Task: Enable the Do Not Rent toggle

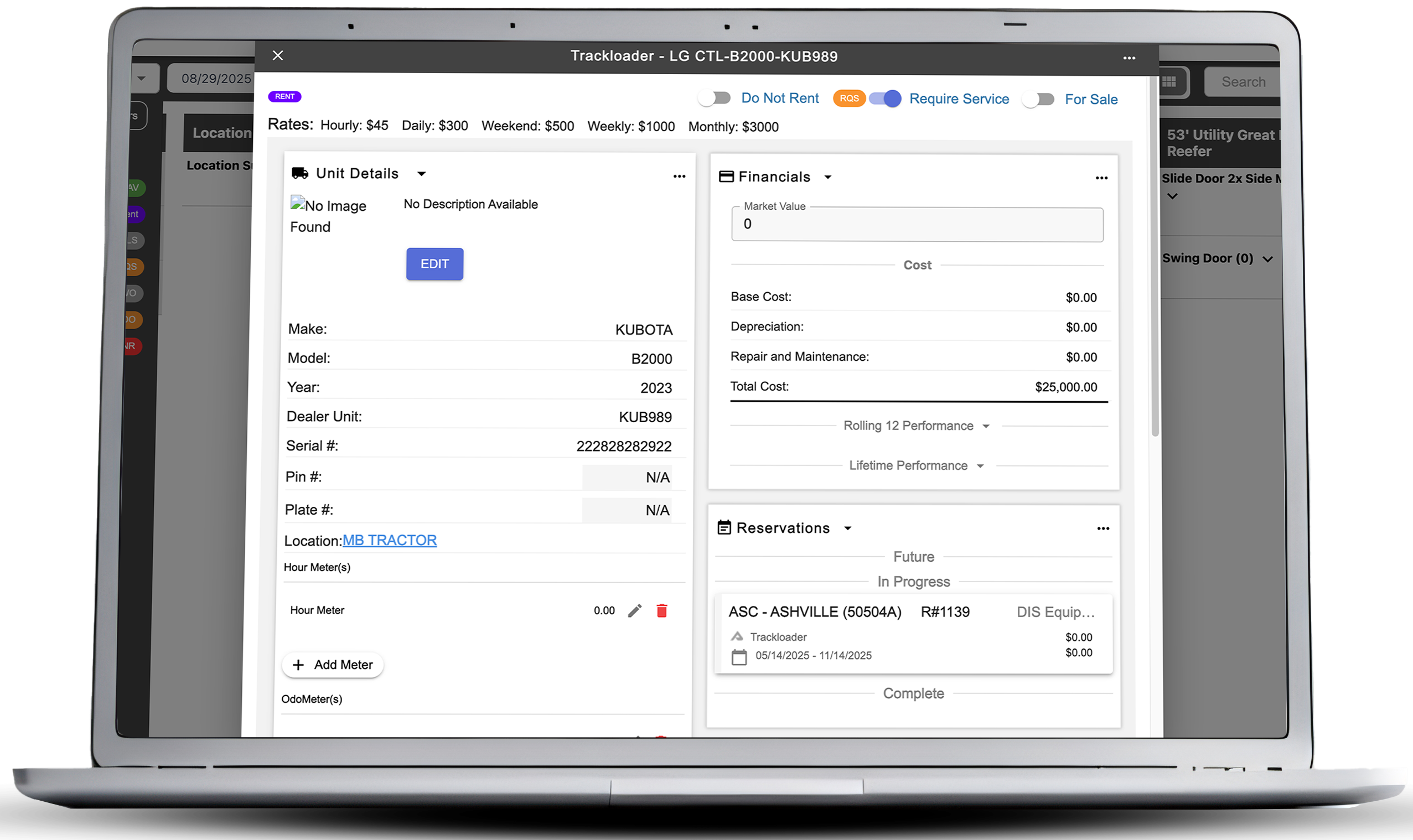Action: (714, 98)
